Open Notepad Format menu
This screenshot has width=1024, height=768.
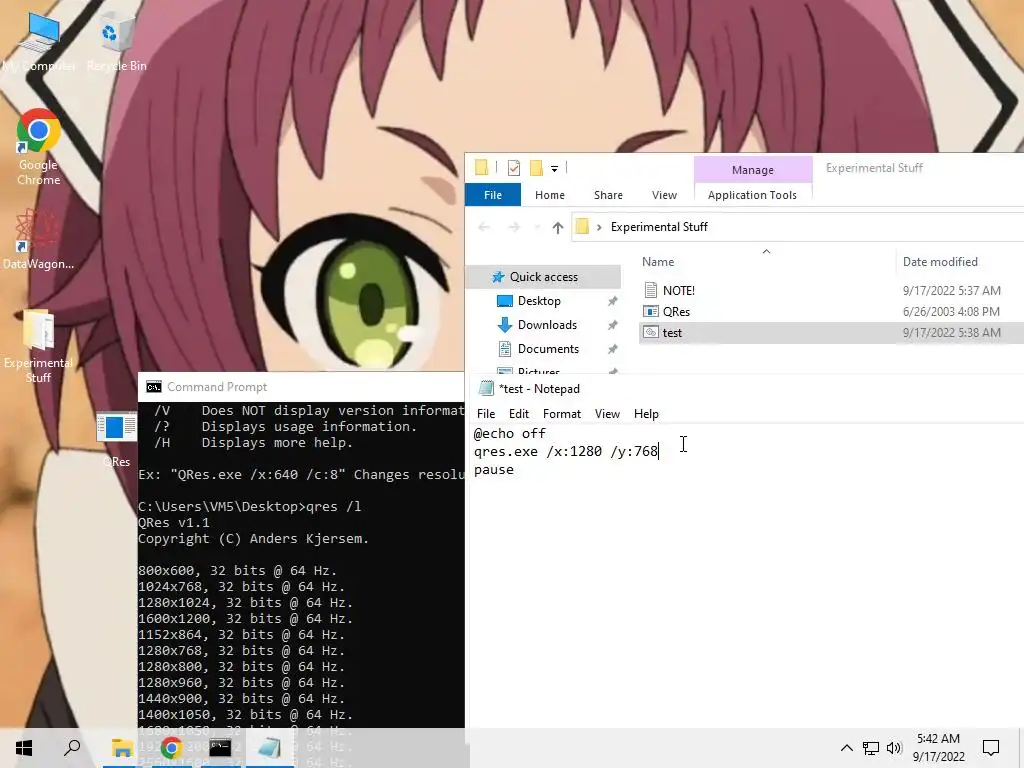[562, 414]
